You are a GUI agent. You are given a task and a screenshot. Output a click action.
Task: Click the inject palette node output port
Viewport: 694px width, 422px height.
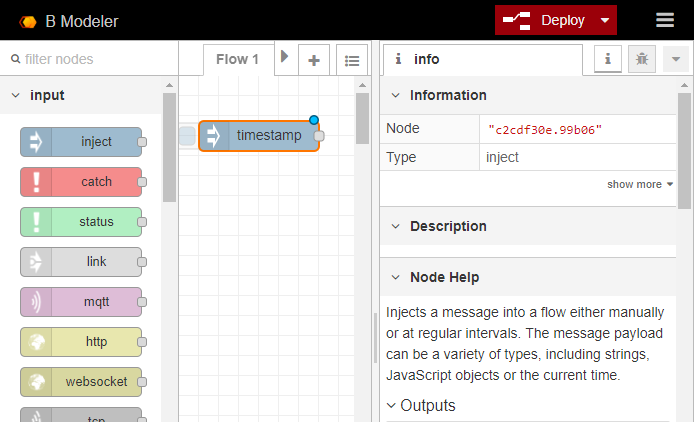142,142
